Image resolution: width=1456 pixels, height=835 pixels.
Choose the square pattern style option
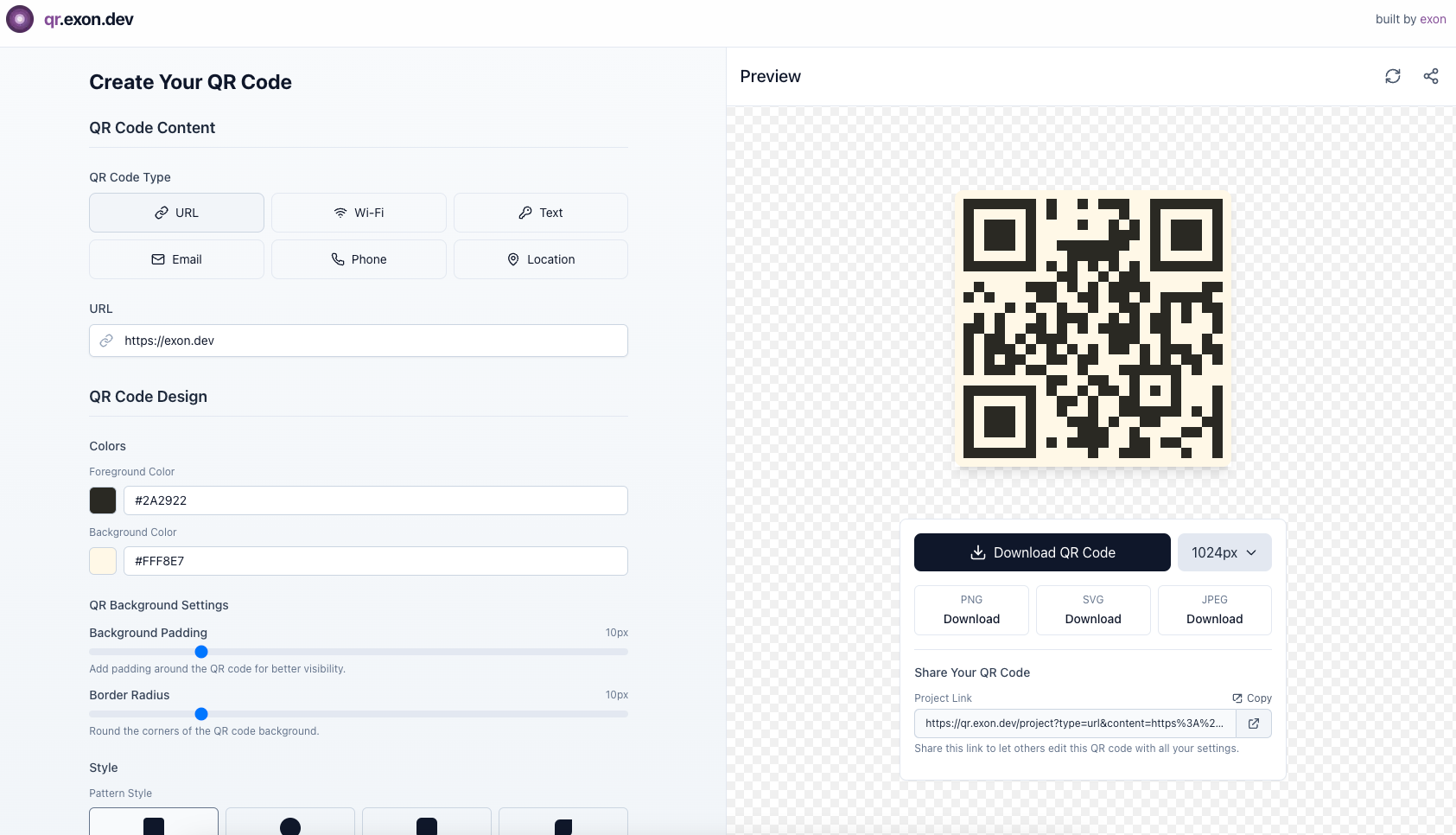pyautogui.click(x=154, y=822)
